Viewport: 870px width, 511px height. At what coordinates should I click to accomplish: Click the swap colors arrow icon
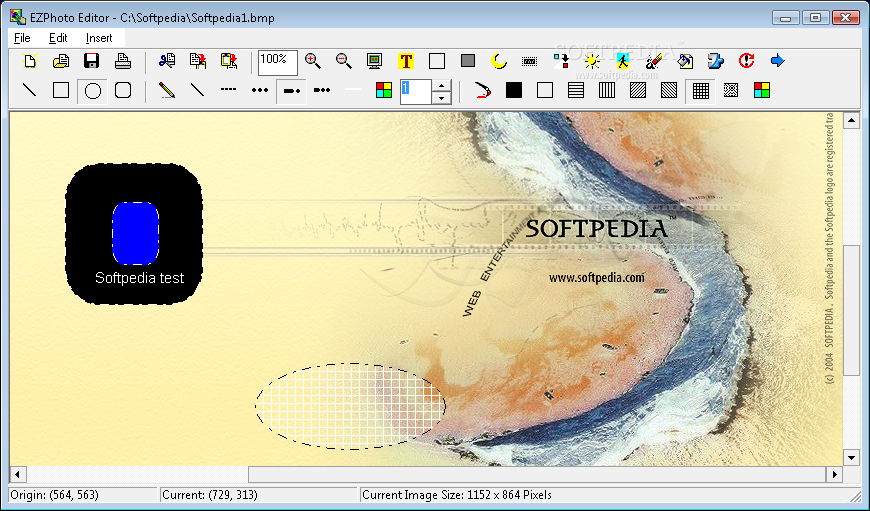pyautogui.click(x=561, y=61)
